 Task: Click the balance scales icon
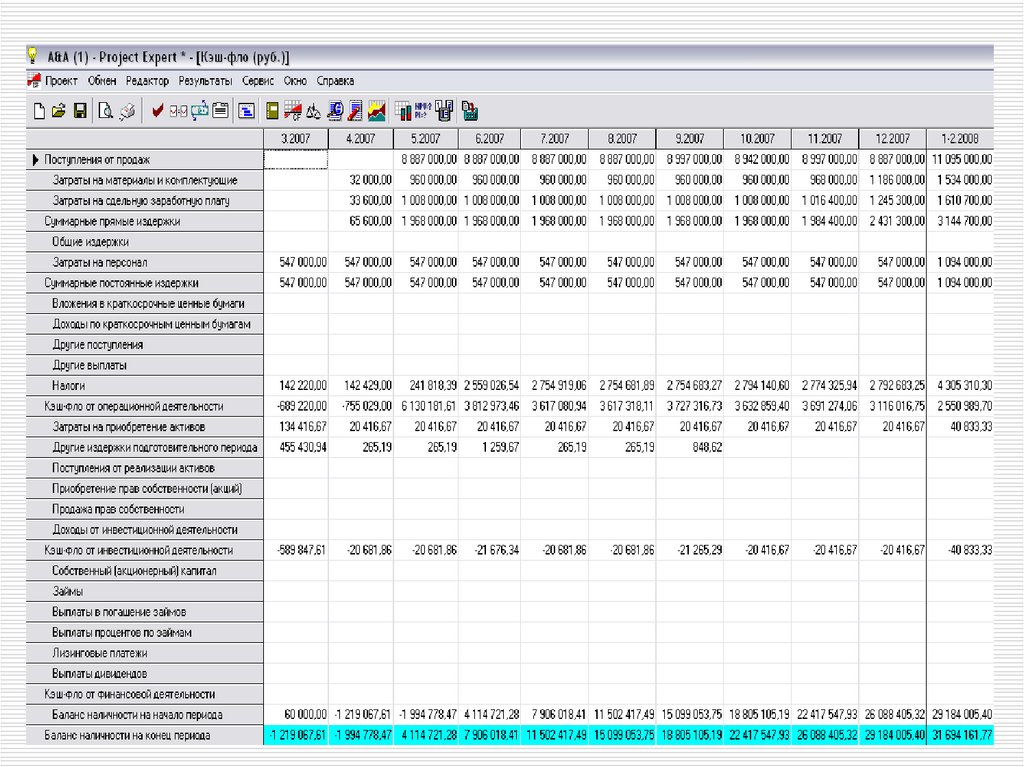(x=313, y=111)
